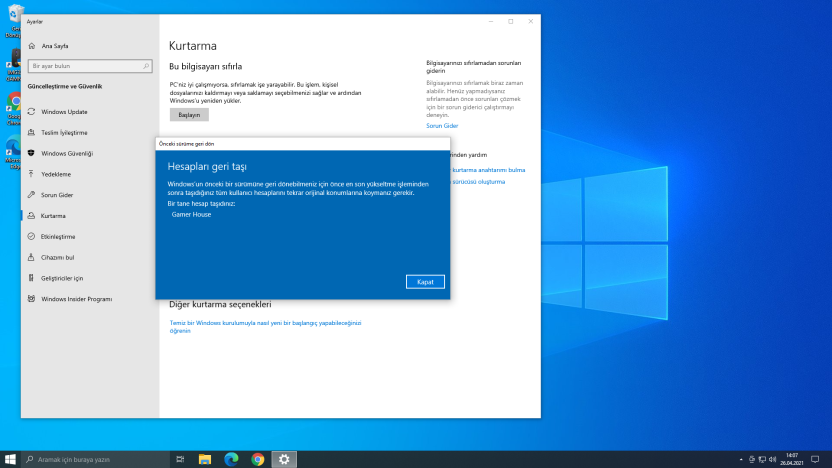Focus the Bir ayar bulun search field
832x468 pixels.
(x=90, y=66)
